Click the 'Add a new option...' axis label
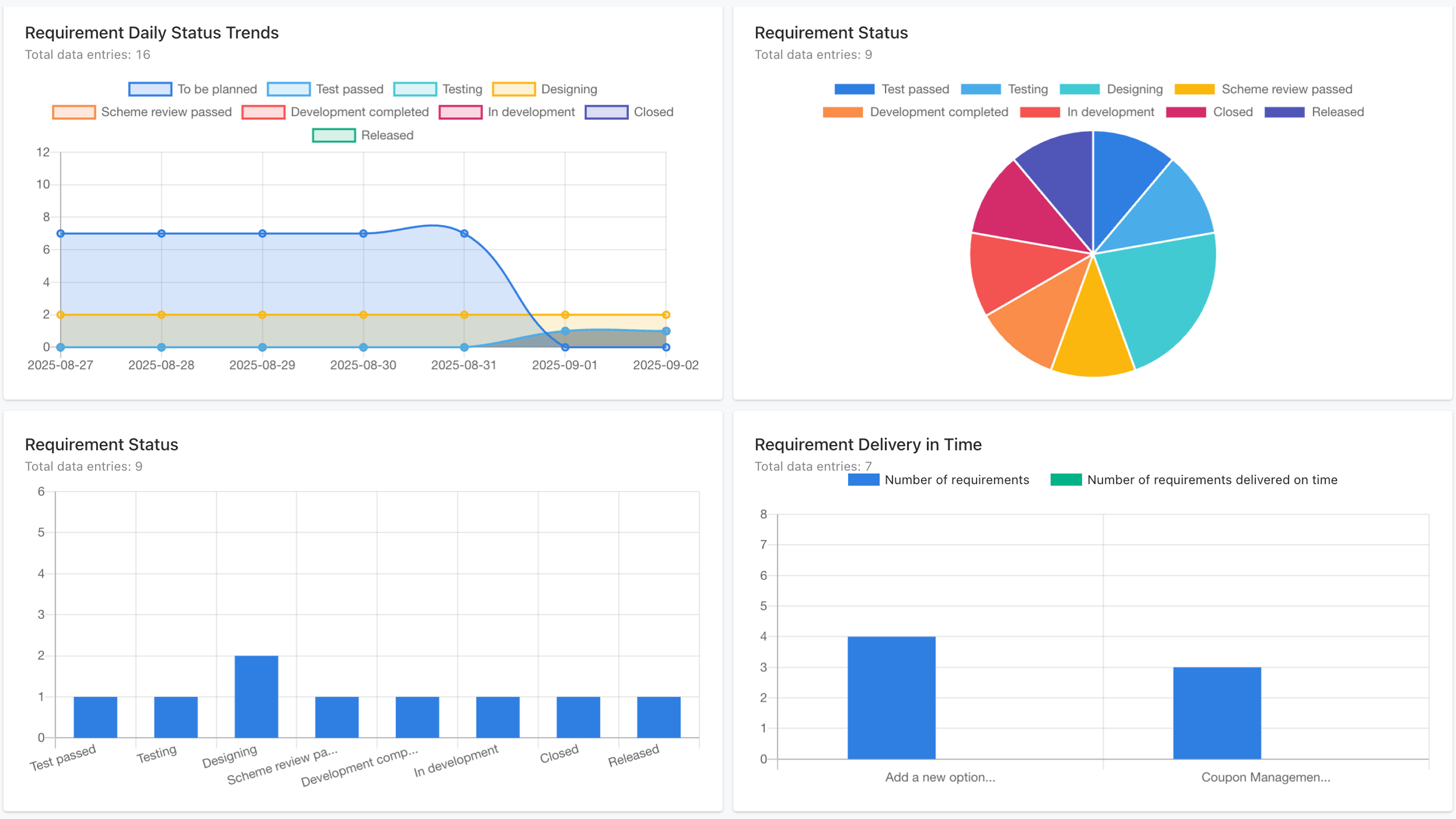The height and width of the screenshot is (819, 1456). [x=940, y=777]
